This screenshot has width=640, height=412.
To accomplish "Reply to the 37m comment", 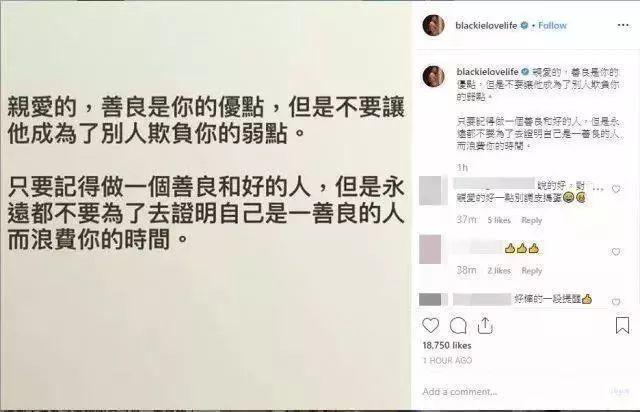I will point(531,220).
